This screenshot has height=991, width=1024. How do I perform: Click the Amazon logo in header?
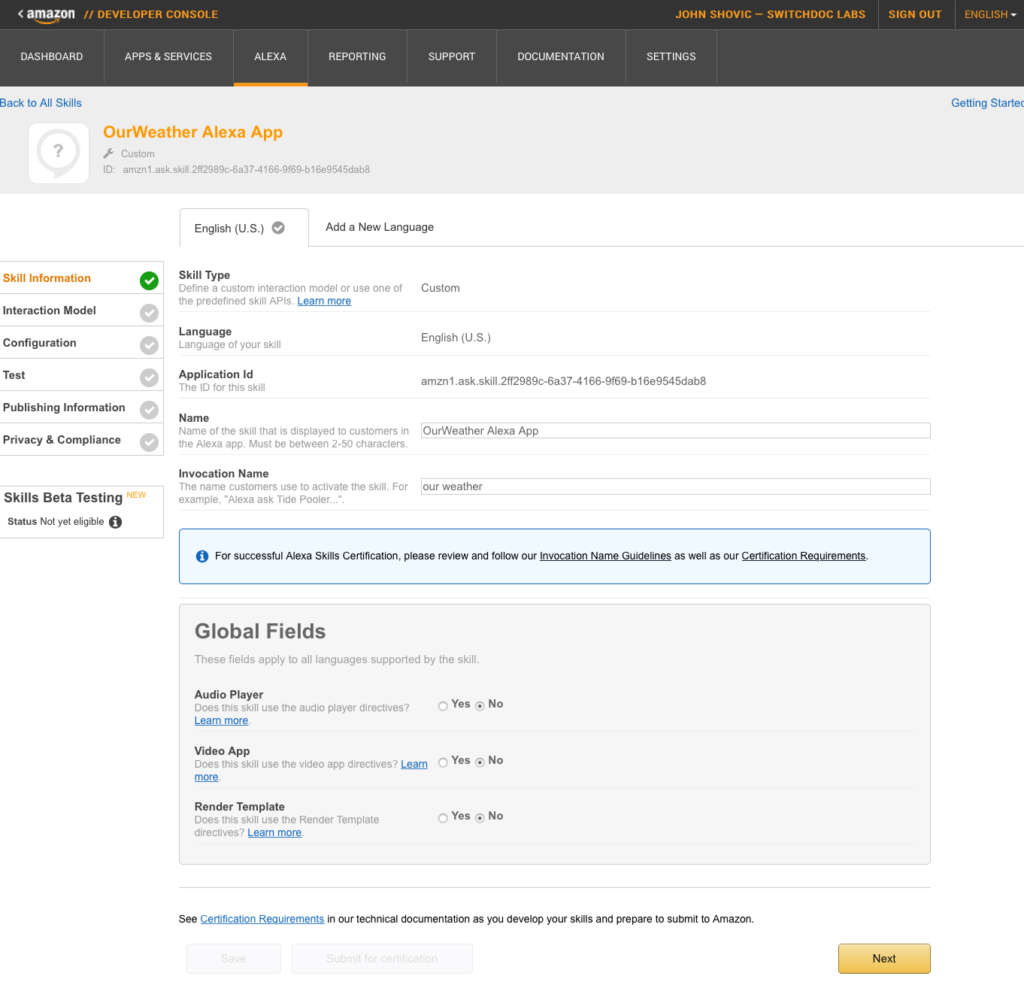(x=50, y=15)
